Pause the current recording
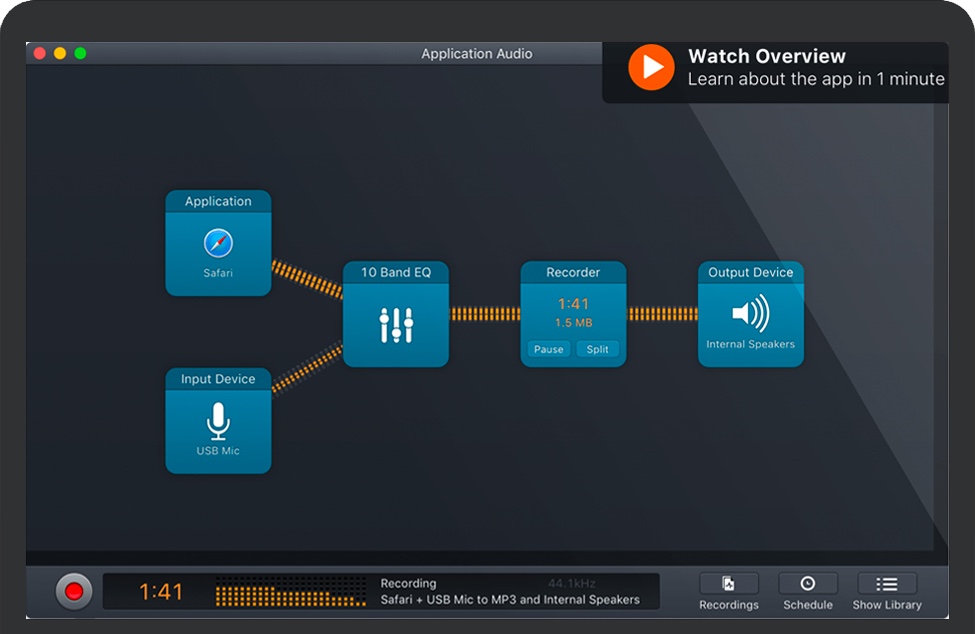This screenshot has height=634, width=975. pyautogui.click(x=548, y=349)
